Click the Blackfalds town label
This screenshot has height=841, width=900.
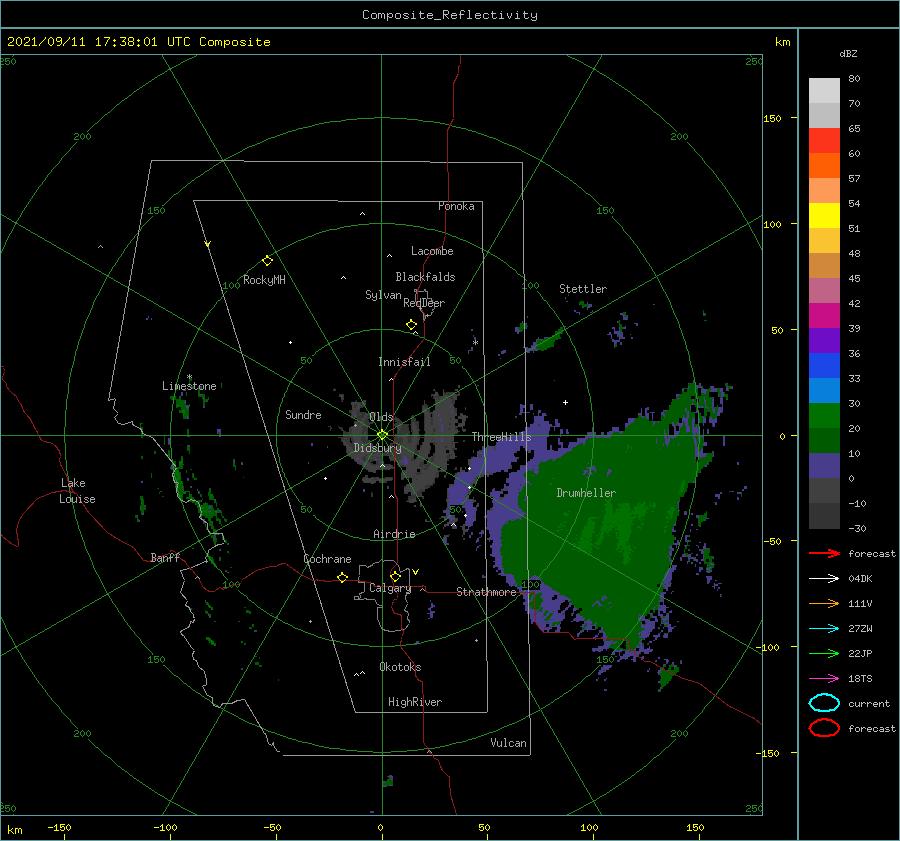(x=425, y=277)
